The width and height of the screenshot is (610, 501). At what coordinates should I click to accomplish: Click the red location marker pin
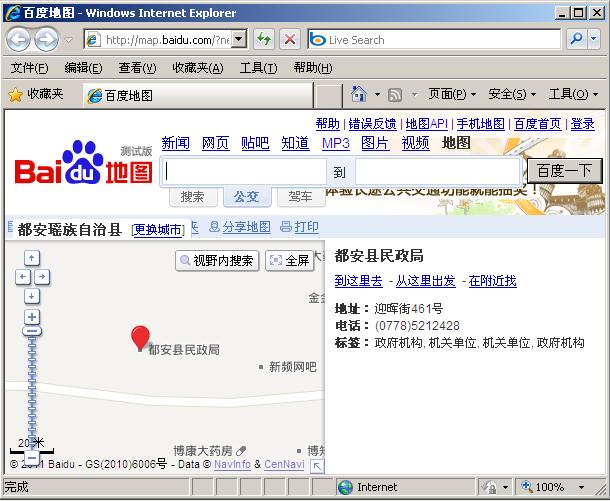(141, 336)
